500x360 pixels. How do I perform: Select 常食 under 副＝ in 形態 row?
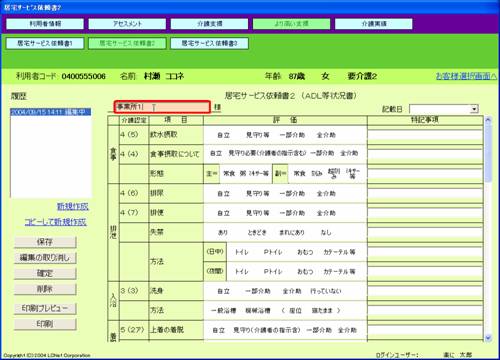pyautogui.click(x=299, y=173)
